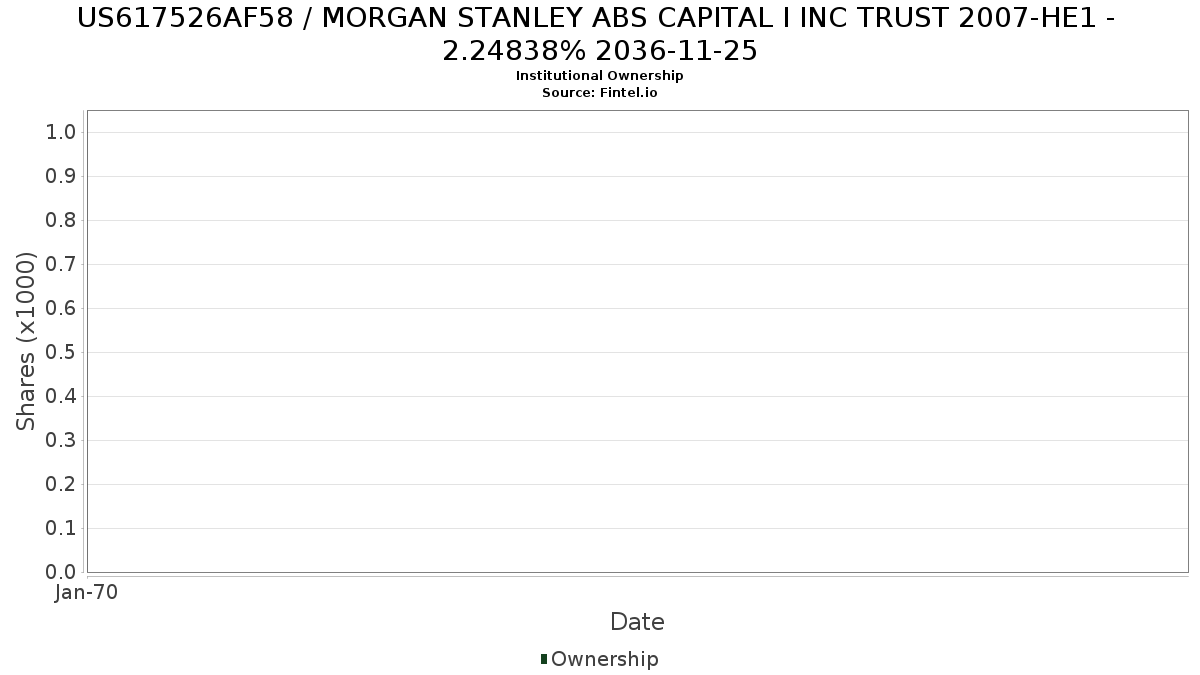Image resolution: width=1200 pixels, height=675 pixels.
Task: Click the 0.9 y-axis tick label
Action: [61, 176]
